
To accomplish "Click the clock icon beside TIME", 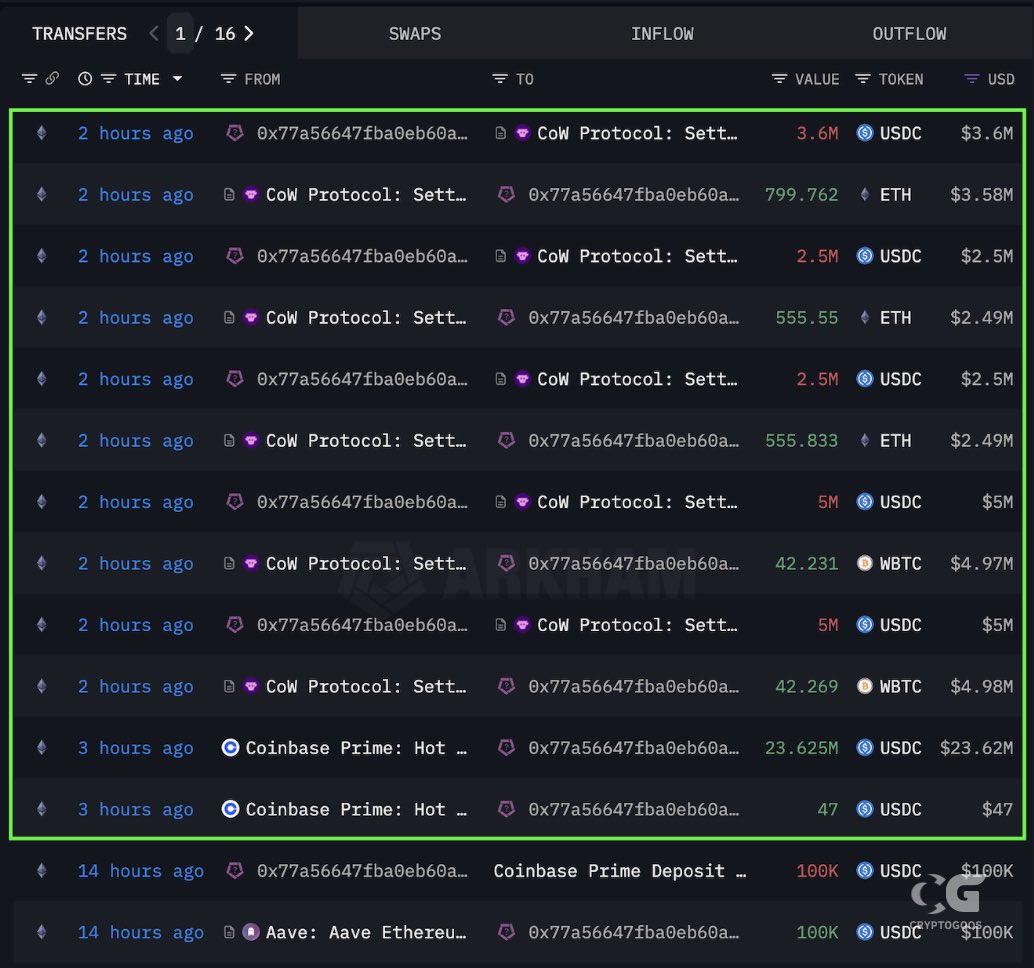I will click(85, 79).
